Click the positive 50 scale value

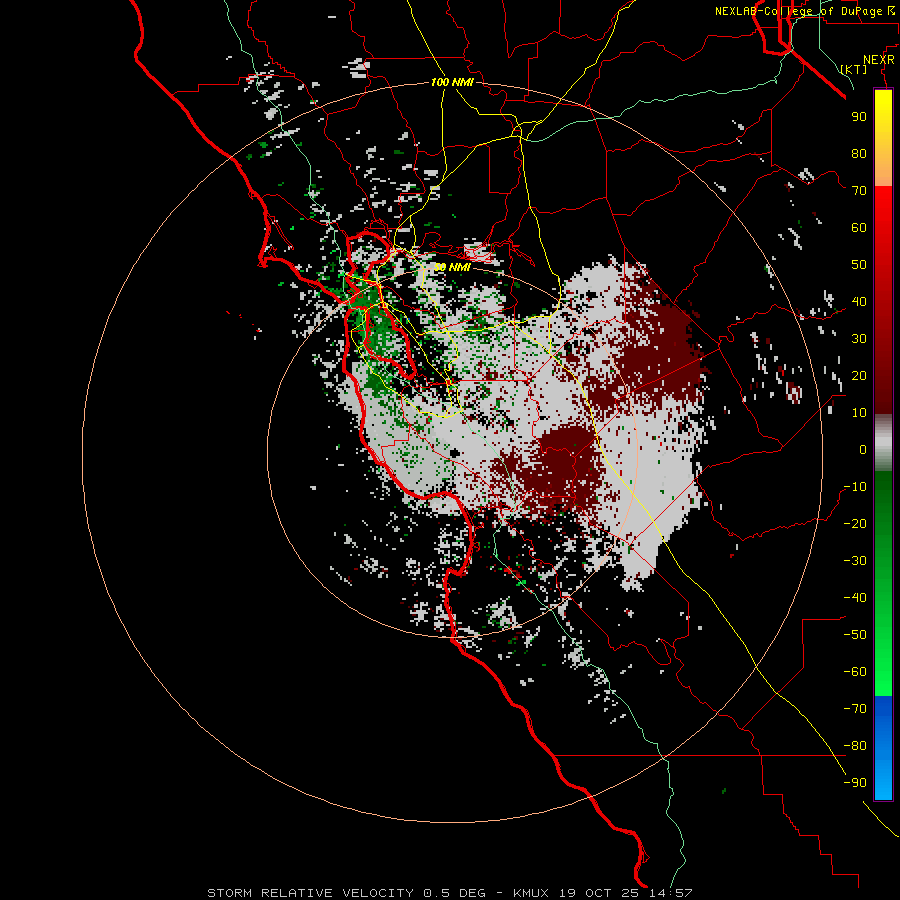[x=859, y=265]
